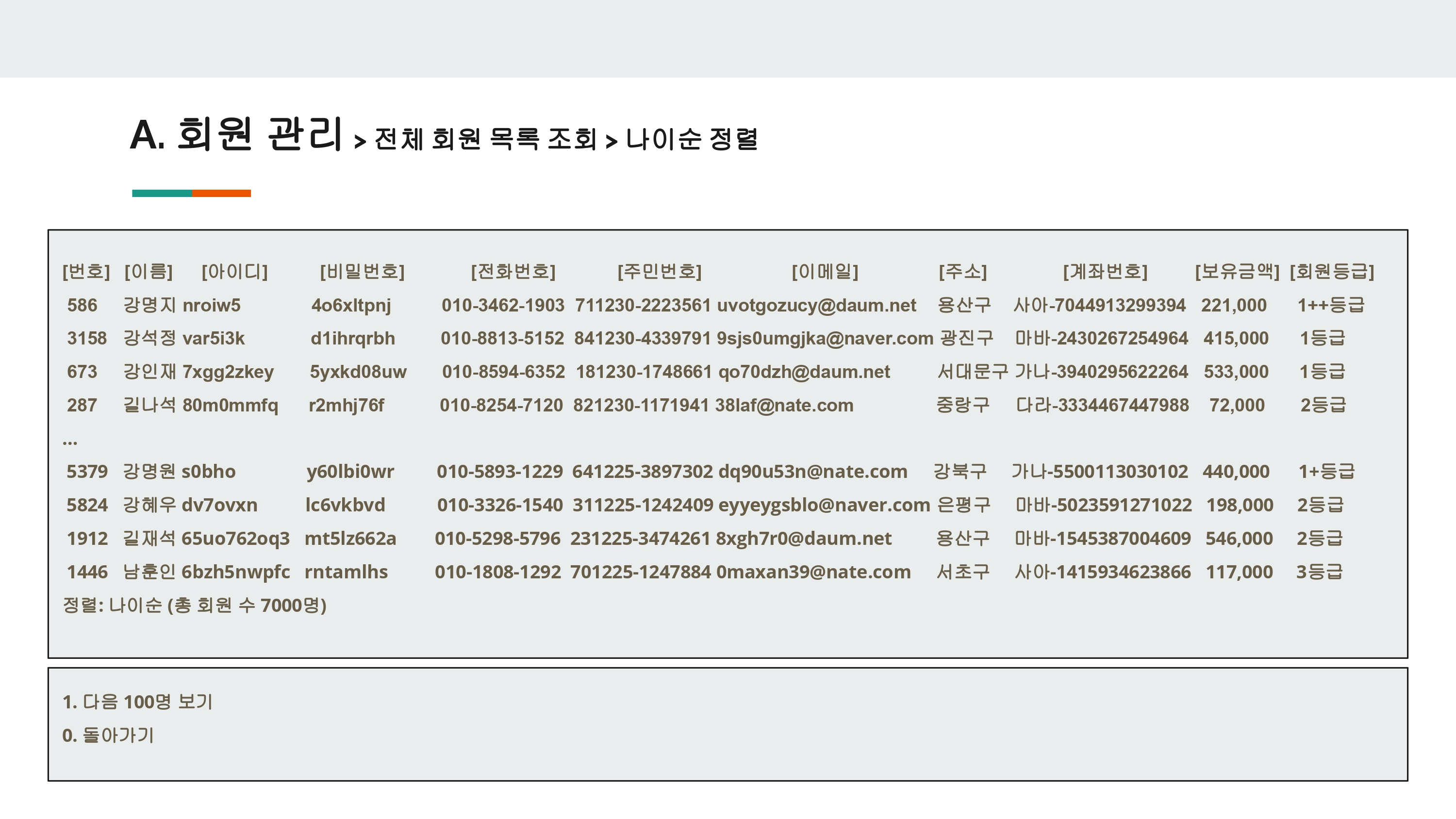Click the [비밀번호] column header
Image resolution: width=1456 pixels, height=819 pixels.
point(363,271)
